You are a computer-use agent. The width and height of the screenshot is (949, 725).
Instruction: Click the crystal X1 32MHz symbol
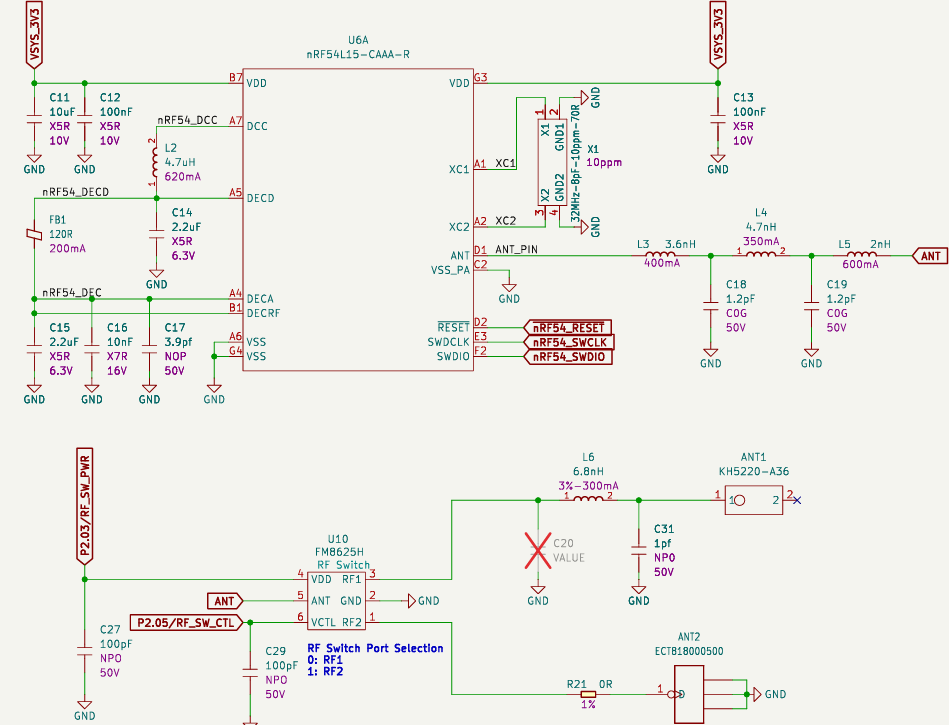[x=553, y=162]
